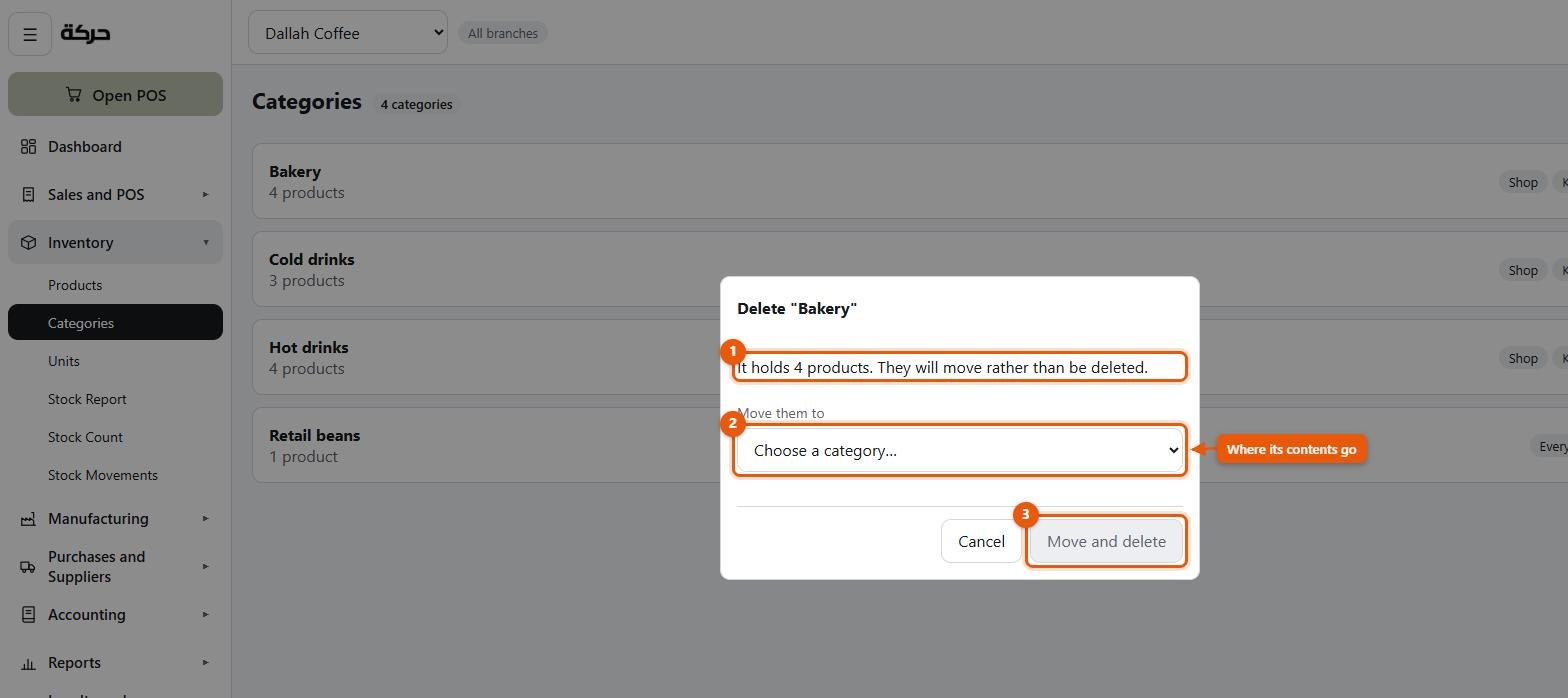Viewport: 1568px width, 698px height.
Task: Expand Purchases and Suppliers arrow
Action: [x=205, y=567]
